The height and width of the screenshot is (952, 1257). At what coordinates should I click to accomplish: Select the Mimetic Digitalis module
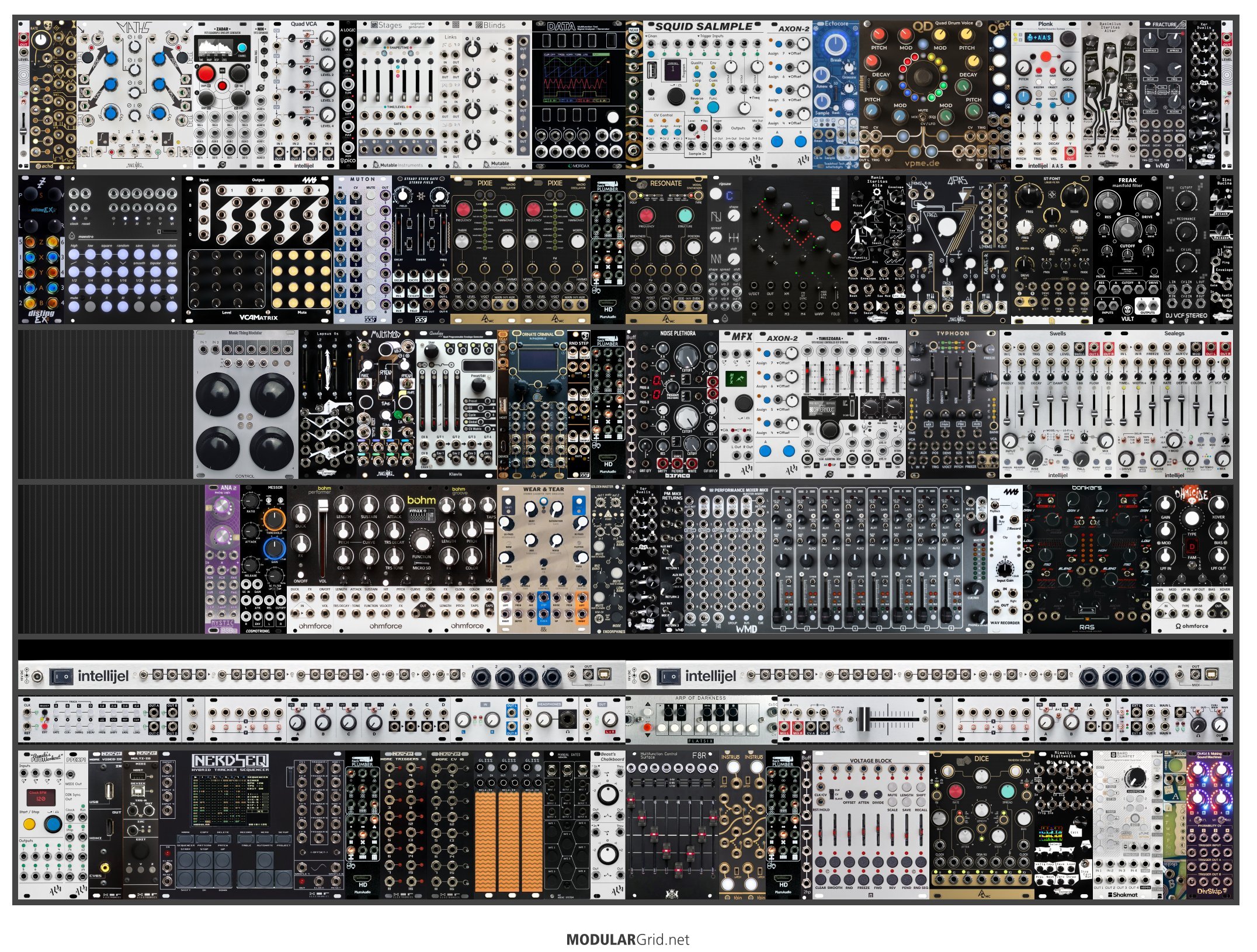point(1063,825)
